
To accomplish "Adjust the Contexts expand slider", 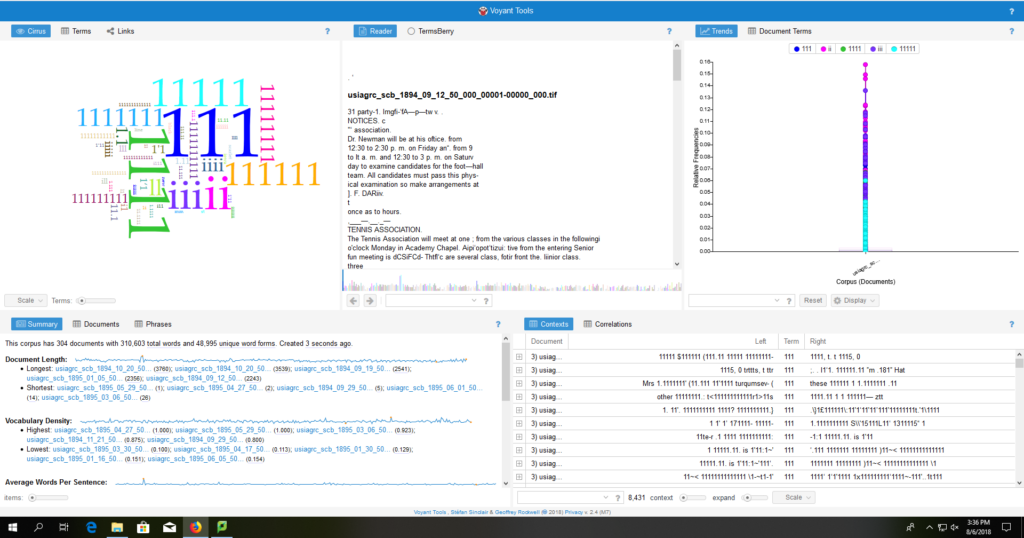I will click(756, 498).
